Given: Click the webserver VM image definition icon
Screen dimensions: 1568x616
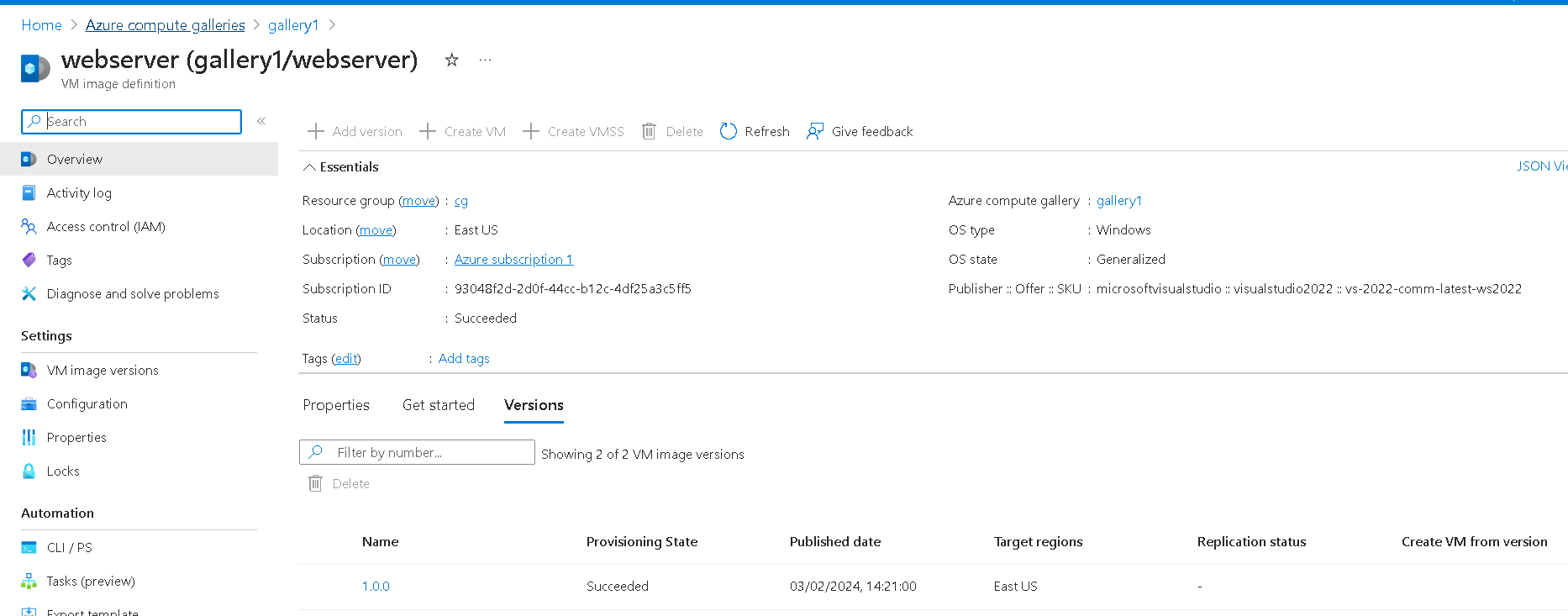Looking at the screenshot, I should [x=34, y=68].
